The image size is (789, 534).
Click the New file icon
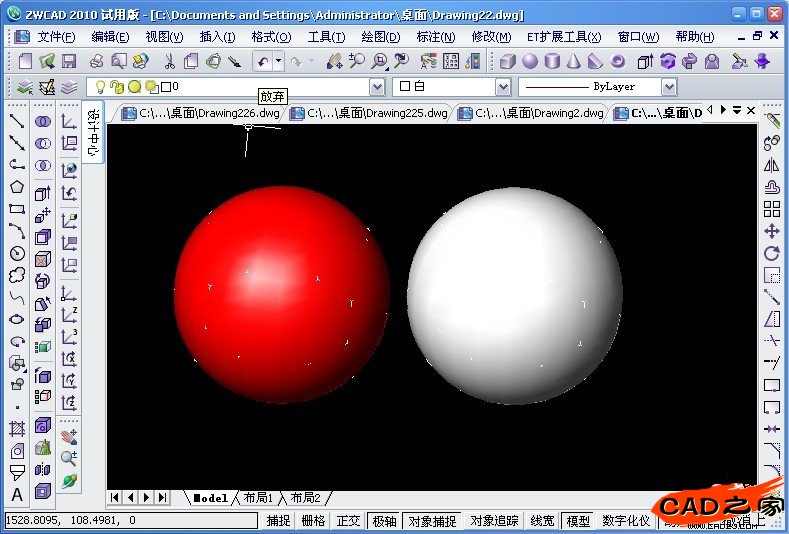pyautogui.click(x=25, y=61)
